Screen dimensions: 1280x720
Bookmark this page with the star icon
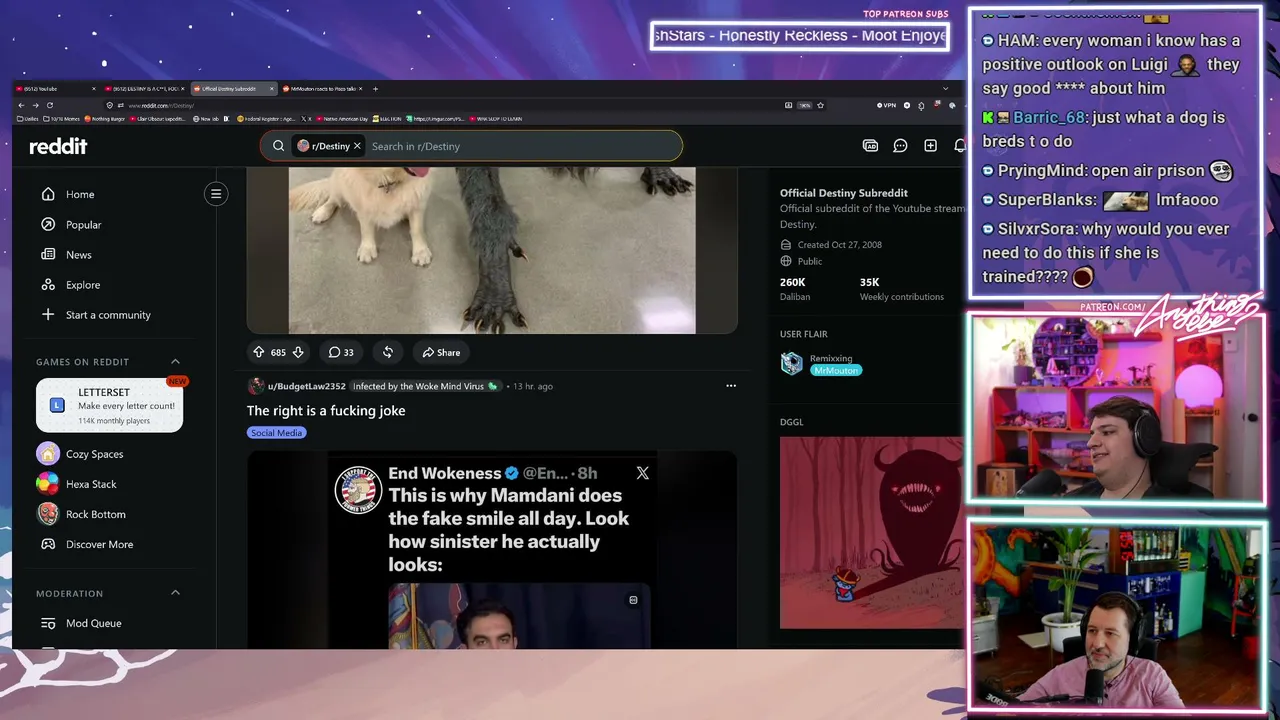pos(820,105)
